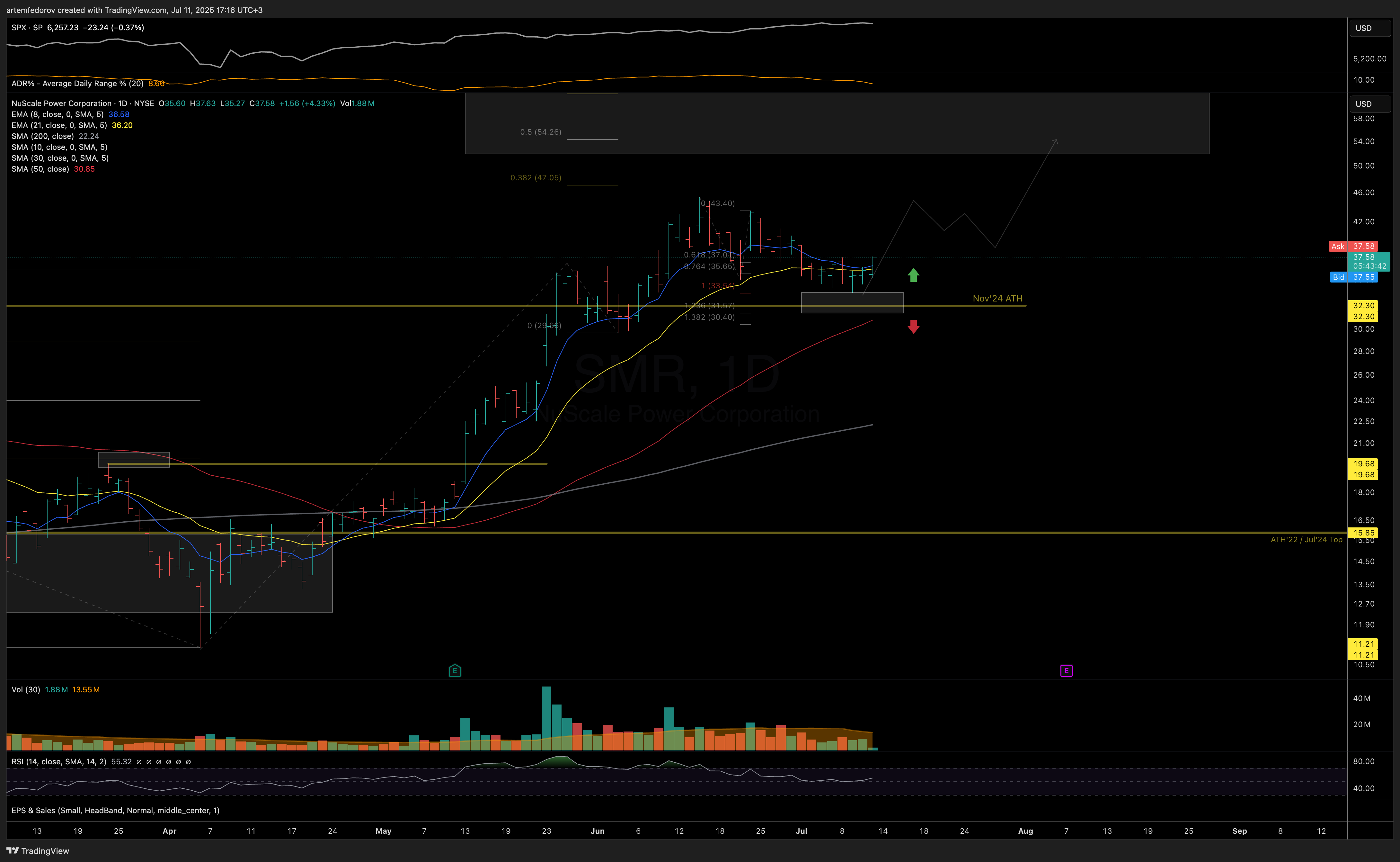Click the 22.50 price axis tick
Image resolution: width=1400 pixels, height=862 pixels.
point(1363,421)
